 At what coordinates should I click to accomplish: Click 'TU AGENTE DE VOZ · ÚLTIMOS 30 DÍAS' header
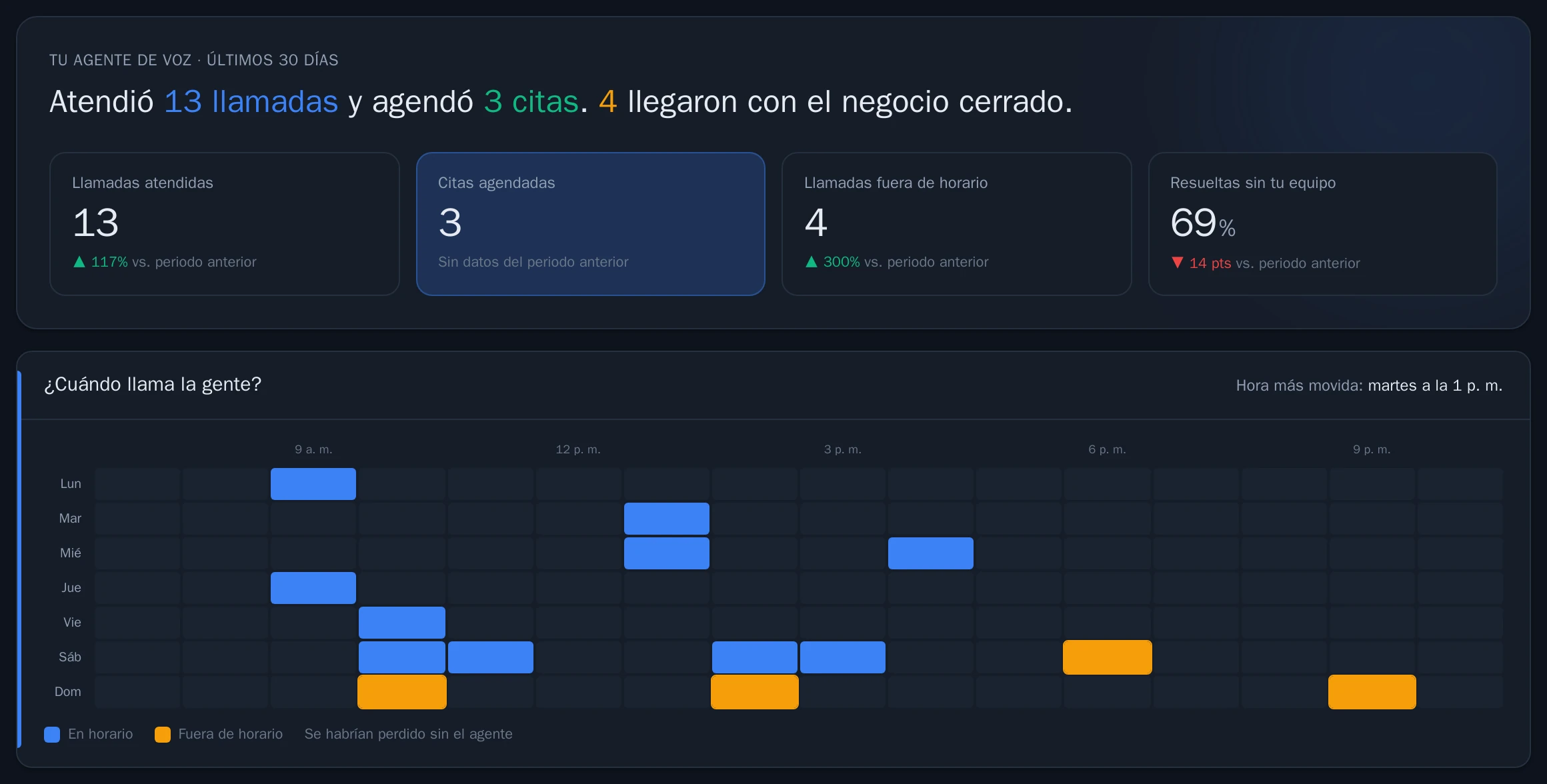point(194,60)
